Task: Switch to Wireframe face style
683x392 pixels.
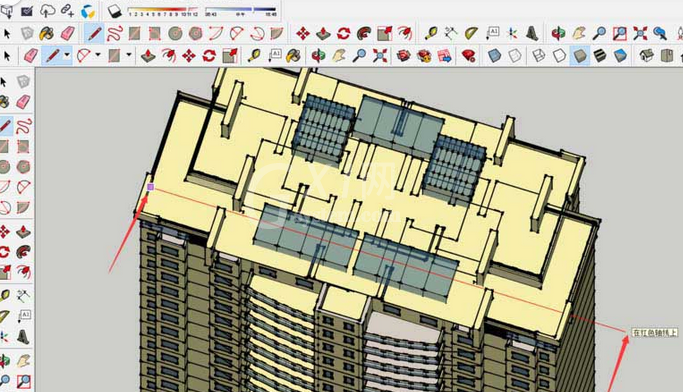Action: pyautogui.click(x=539, y=56)
